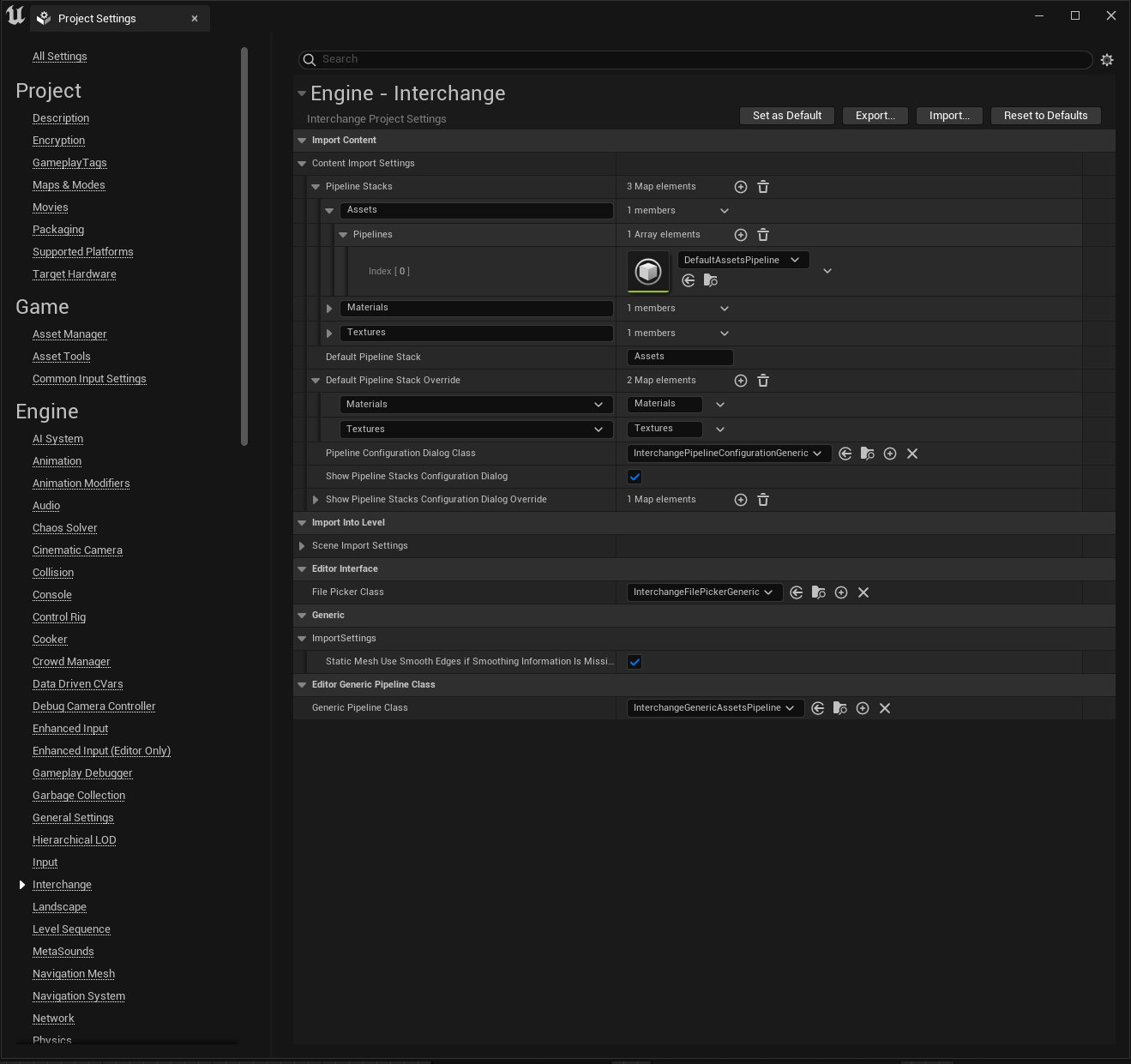Image resolution: width=1131 pixels, height=1064 pixels.
Task: Open Collision settings
Action: coord(53,573)
